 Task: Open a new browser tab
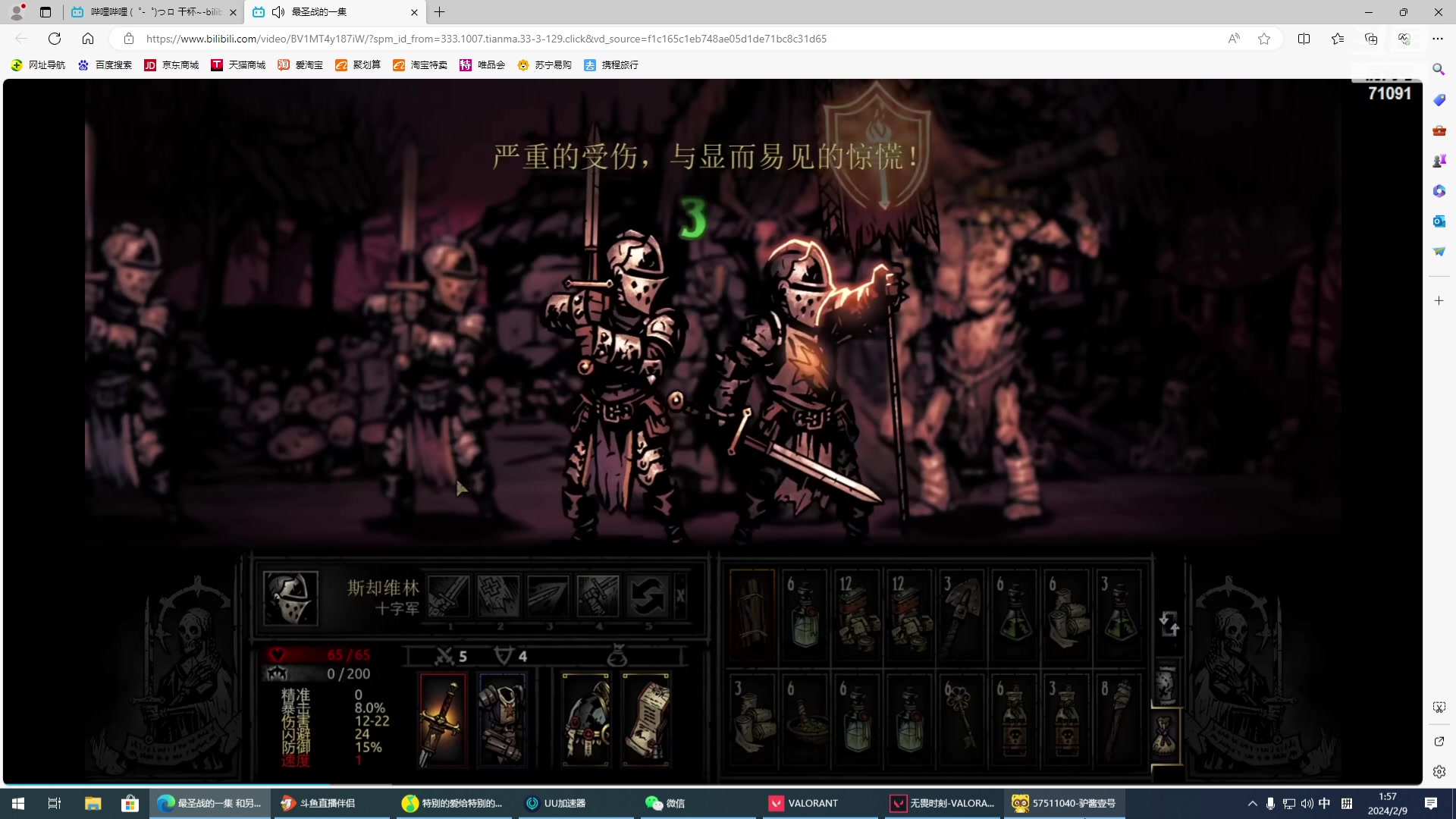(440, 12)
